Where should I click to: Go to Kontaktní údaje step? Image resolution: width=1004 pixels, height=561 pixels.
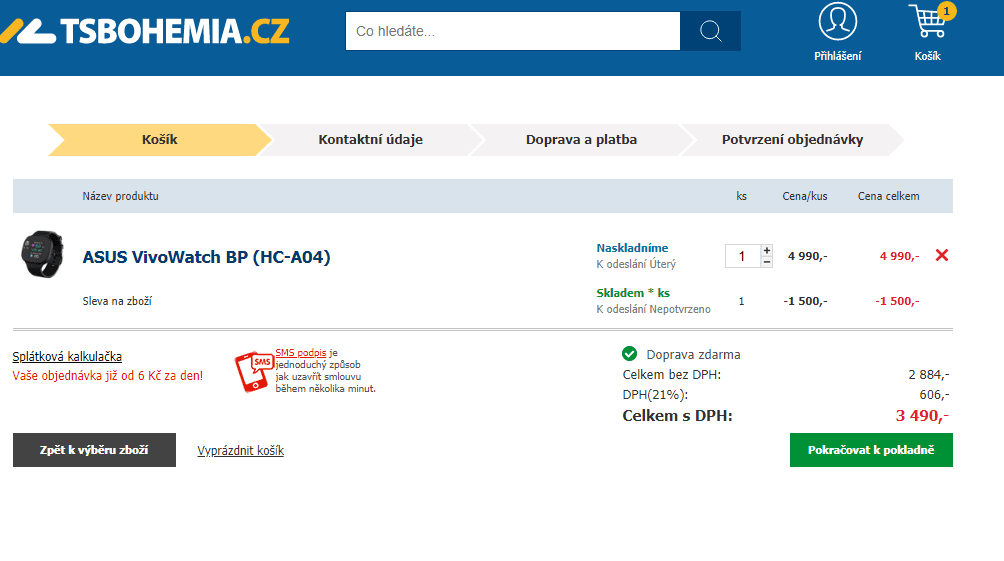point(370,140)
